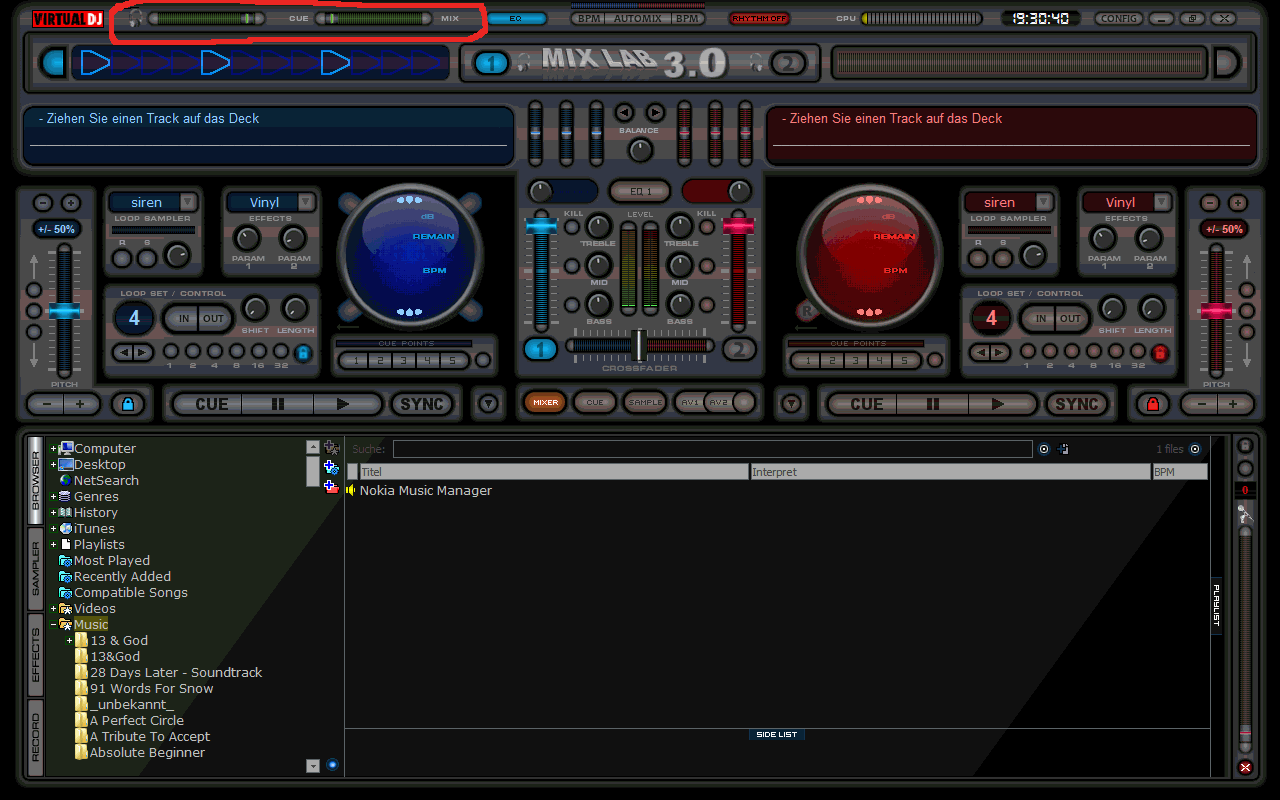This screenshot has height=800, width=1280.
Task: Click the round down-arrow button beside left SYNC
Action: (x=487, y=404)
